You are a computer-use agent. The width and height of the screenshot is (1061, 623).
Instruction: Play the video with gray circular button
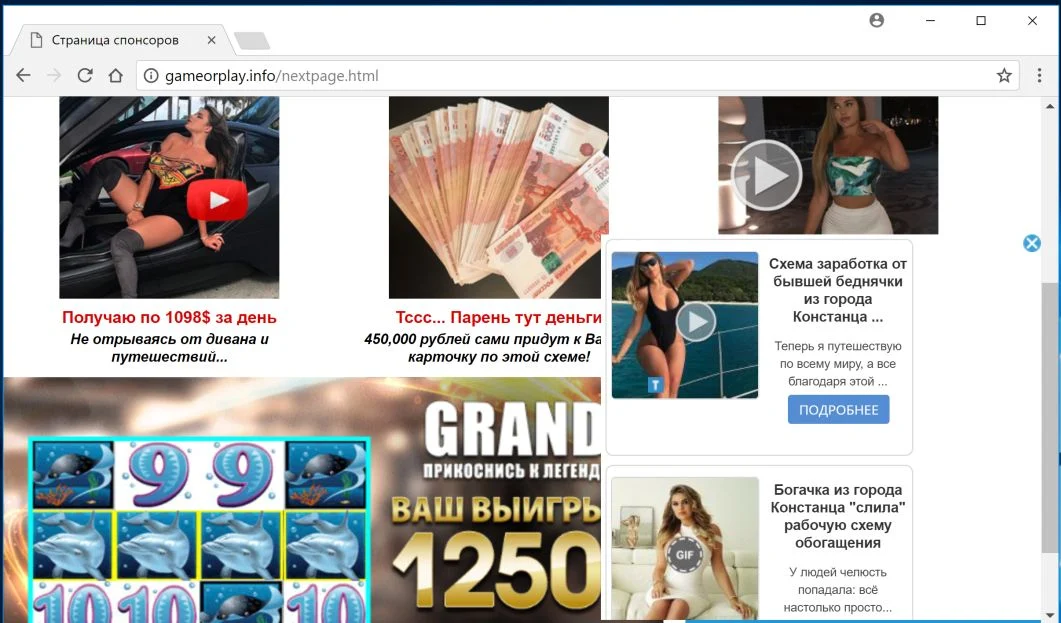click(766, 175)
